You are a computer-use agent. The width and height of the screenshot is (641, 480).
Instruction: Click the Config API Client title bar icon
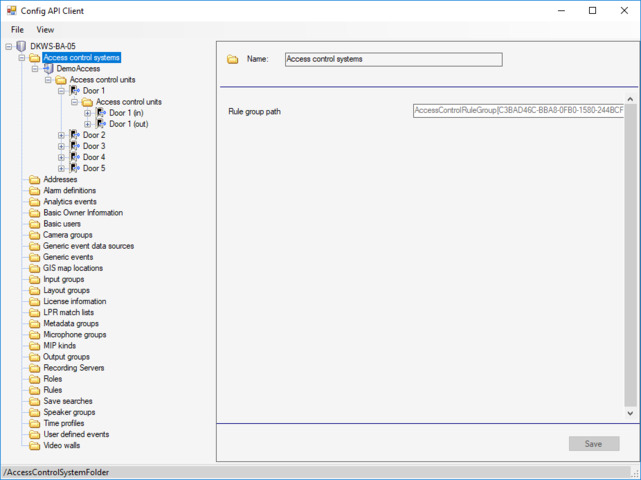12,11
